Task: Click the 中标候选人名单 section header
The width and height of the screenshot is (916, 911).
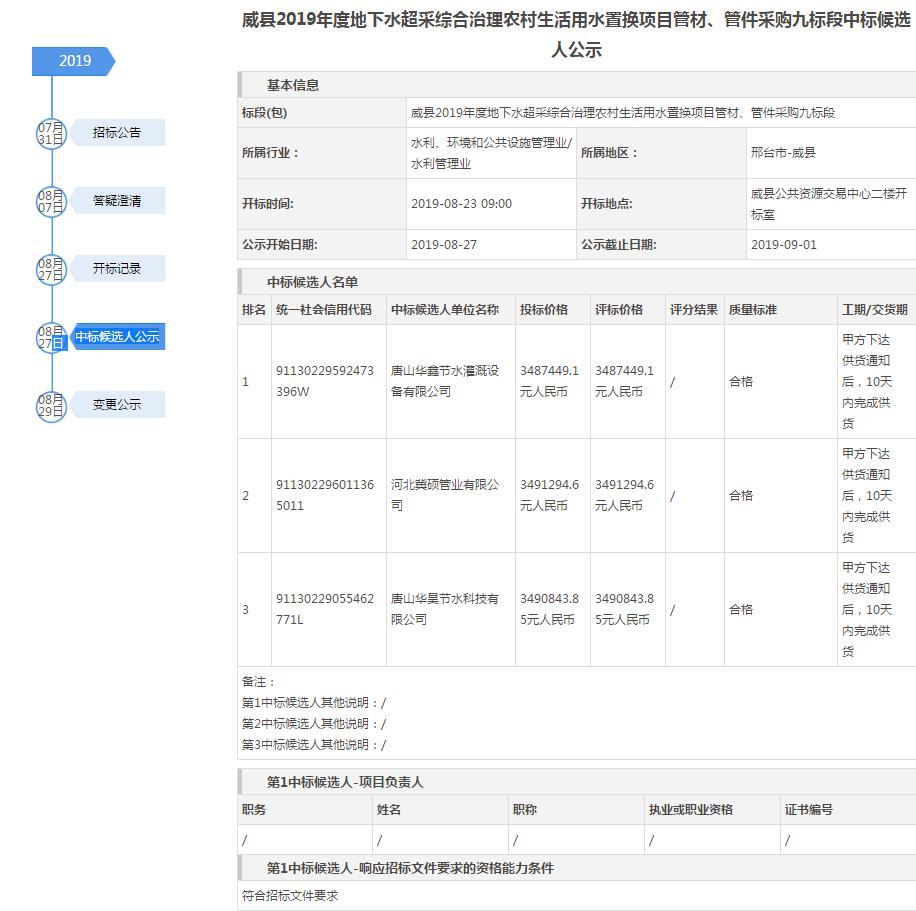Action: 312,283
